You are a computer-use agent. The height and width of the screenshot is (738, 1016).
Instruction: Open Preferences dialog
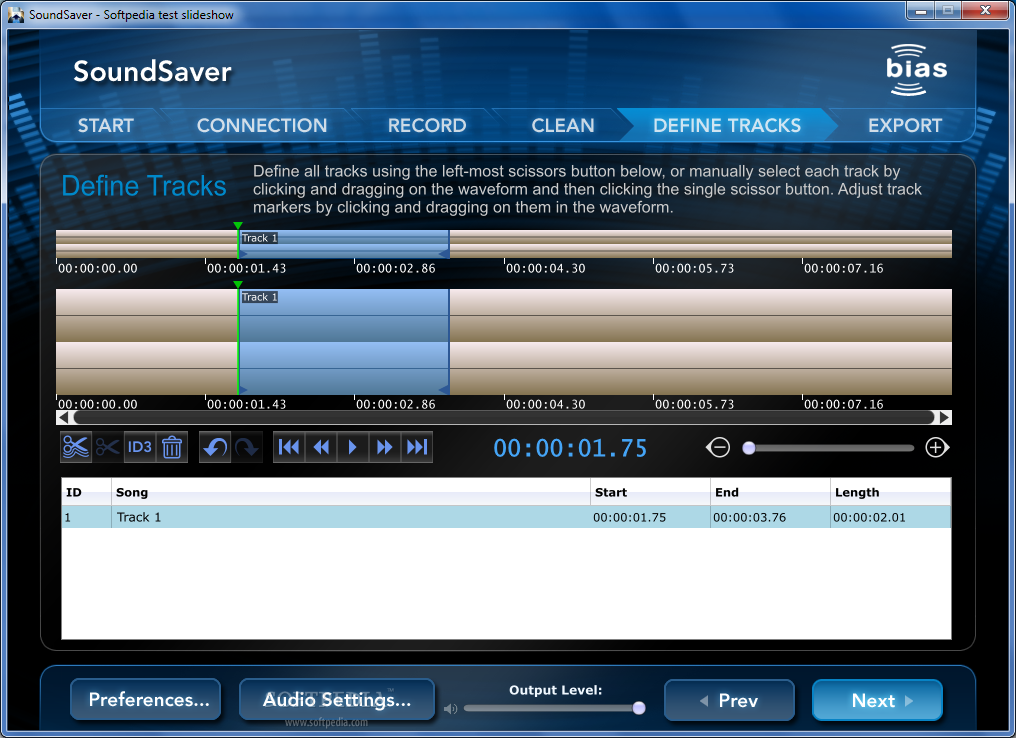(x=146, y=700)
